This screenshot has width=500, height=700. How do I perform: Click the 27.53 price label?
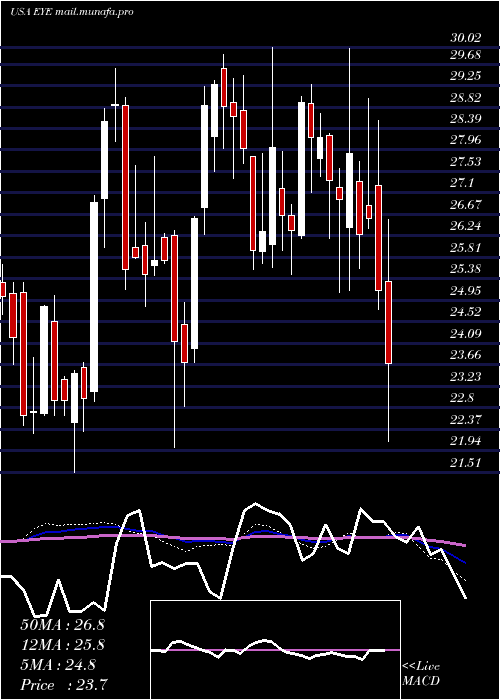[466, 162]
